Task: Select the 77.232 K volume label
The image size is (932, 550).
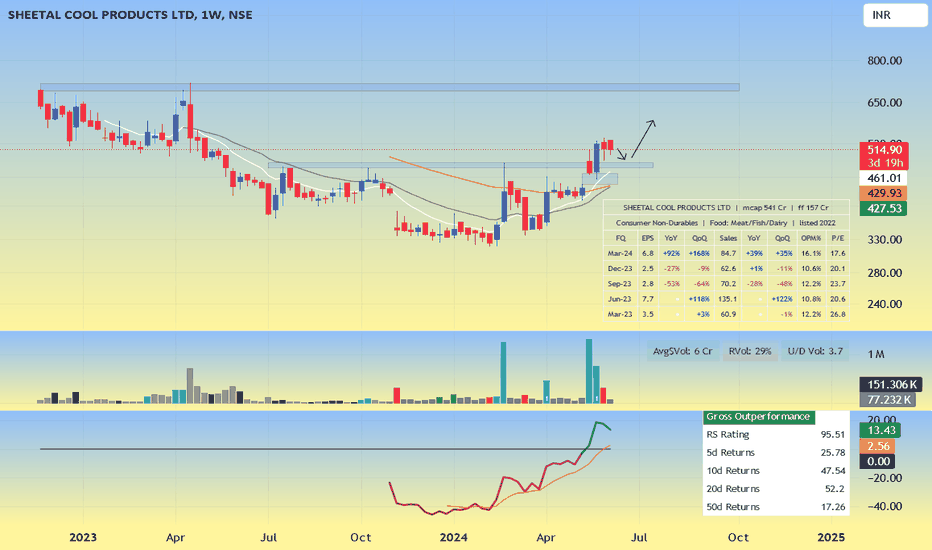Action: coord(888,400)
